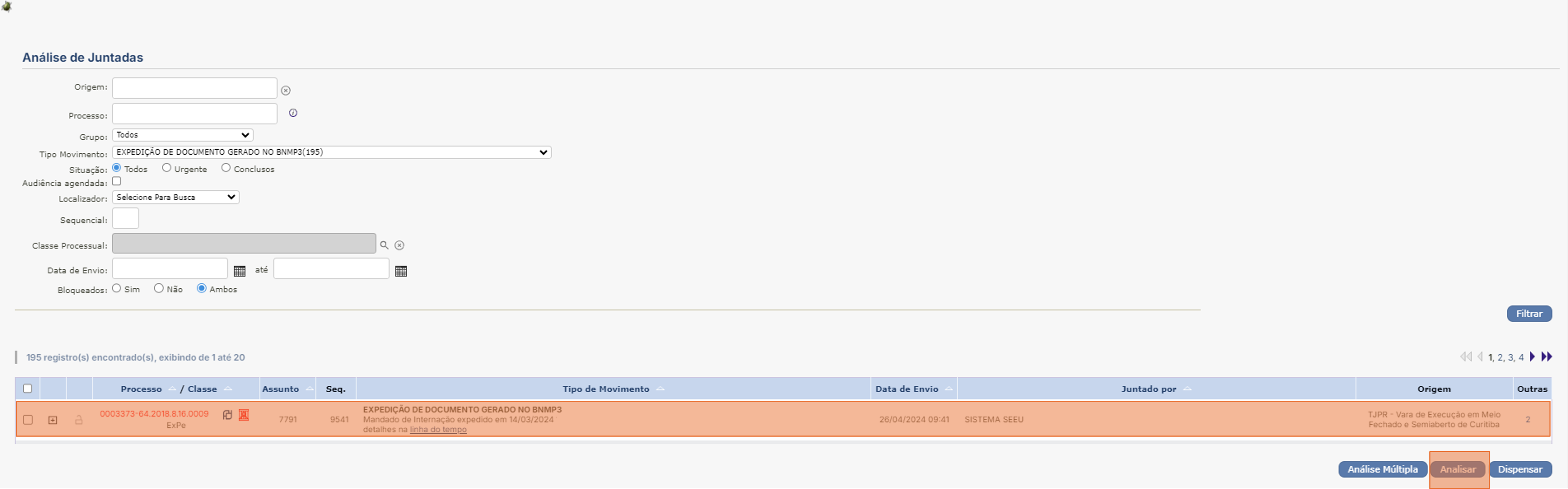Go to results page 3

coord(1510,357)
